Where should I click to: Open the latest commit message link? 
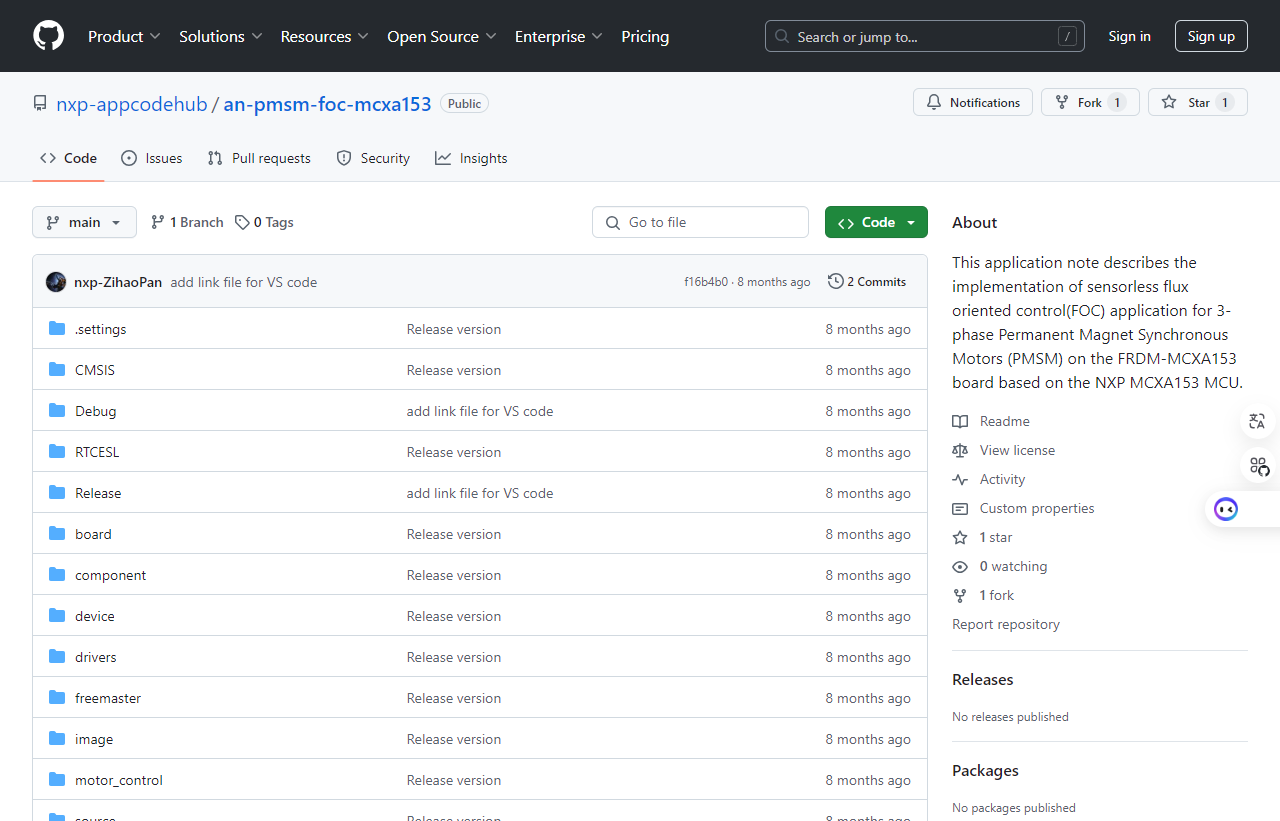(x=244, y=282)
